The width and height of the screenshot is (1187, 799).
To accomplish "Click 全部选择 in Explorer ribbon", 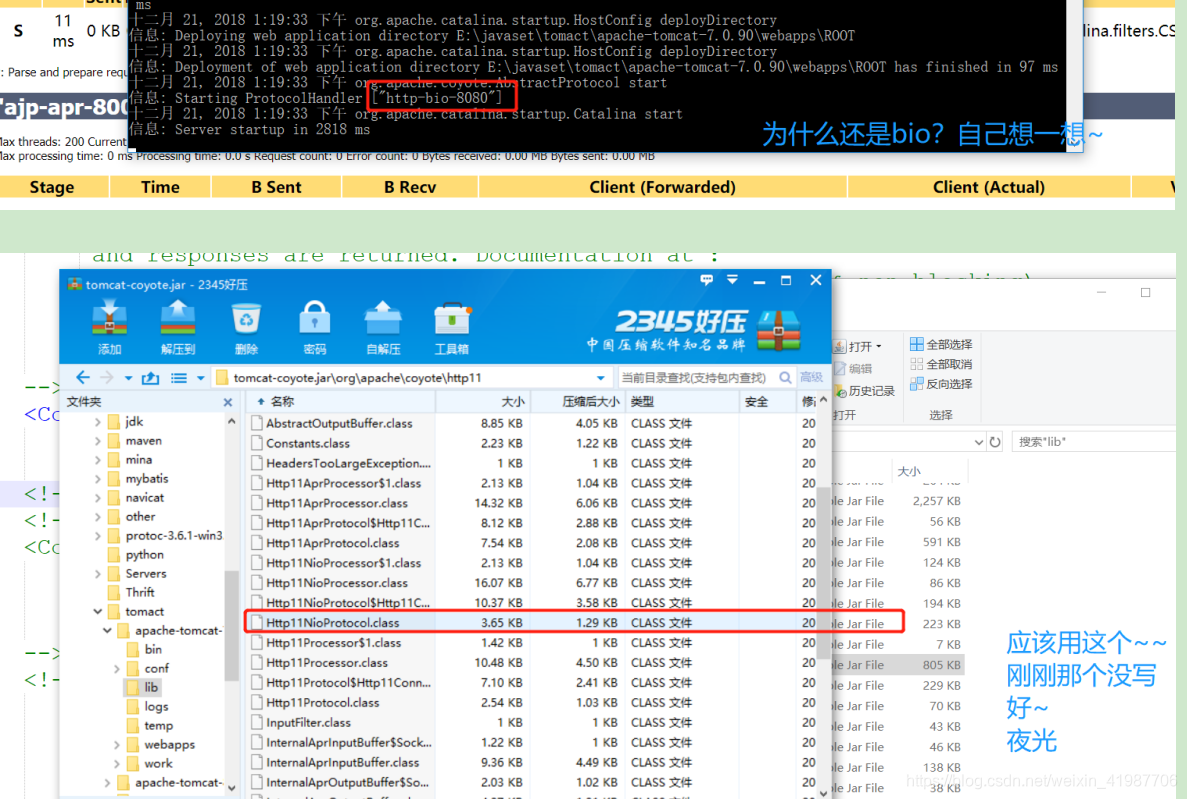I will tap(941, 345).
